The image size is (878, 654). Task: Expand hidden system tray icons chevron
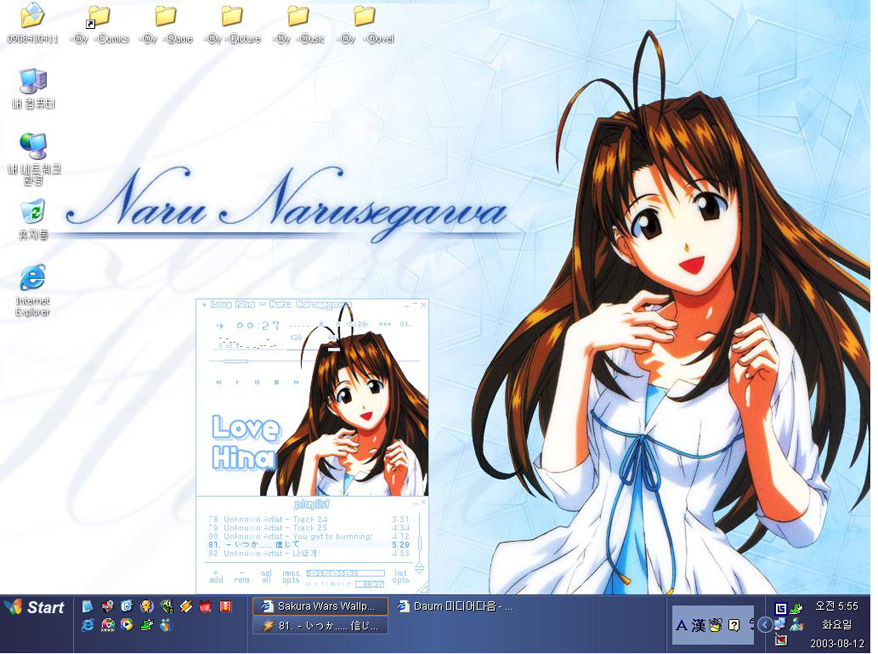click(764, 624)
